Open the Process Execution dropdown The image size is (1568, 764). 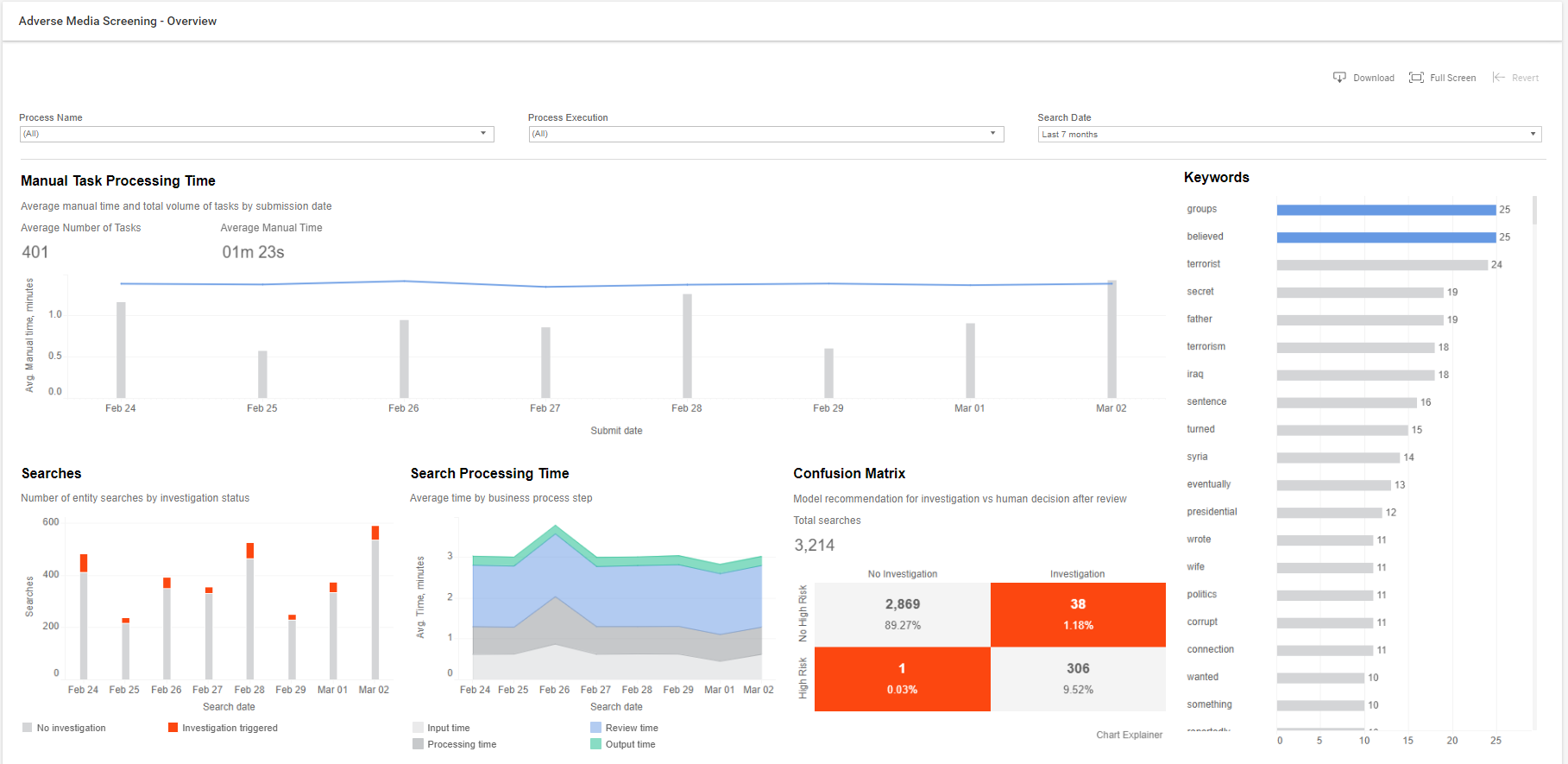(x=766, y=134)
